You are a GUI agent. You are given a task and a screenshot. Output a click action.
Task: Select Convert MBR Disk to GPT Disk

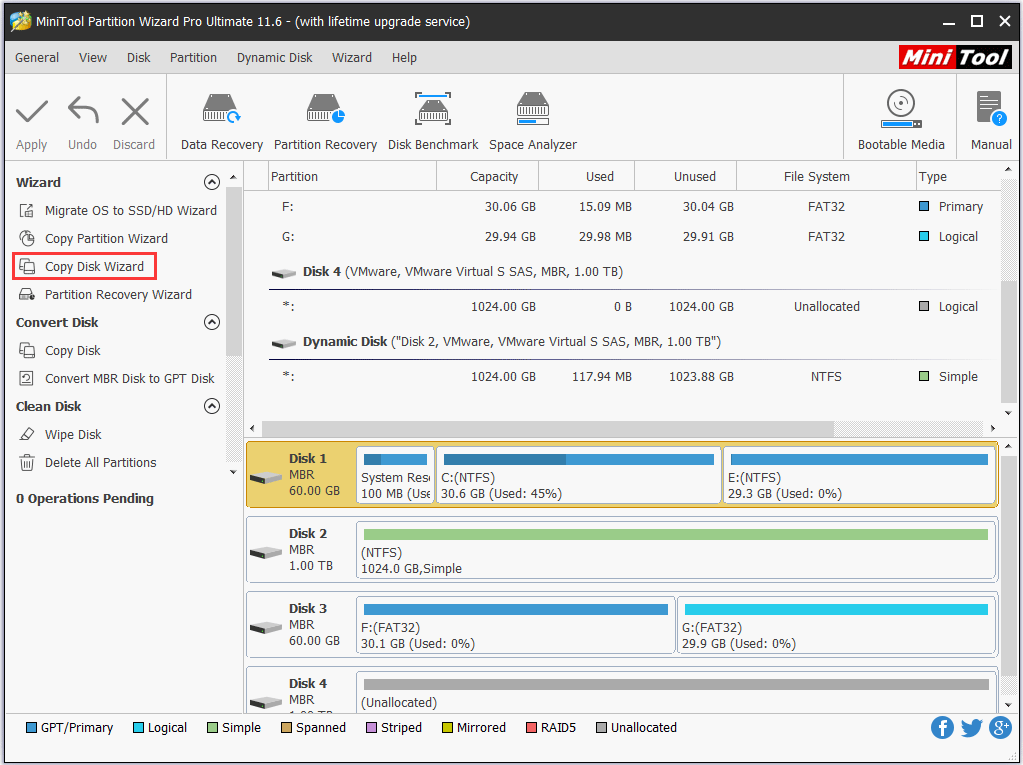[x=117, y=379]
